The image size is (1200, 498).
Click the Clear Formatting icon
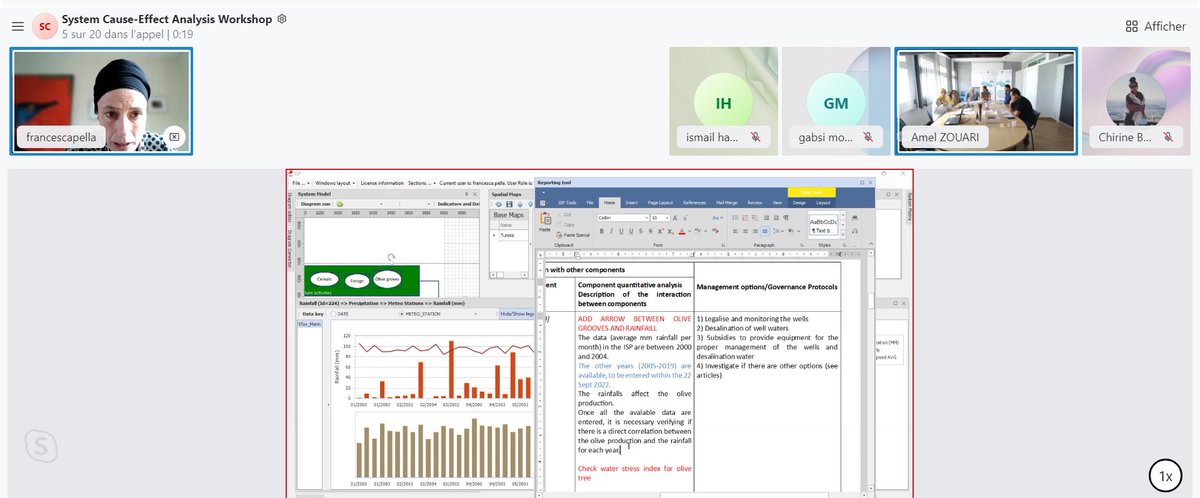715,231
